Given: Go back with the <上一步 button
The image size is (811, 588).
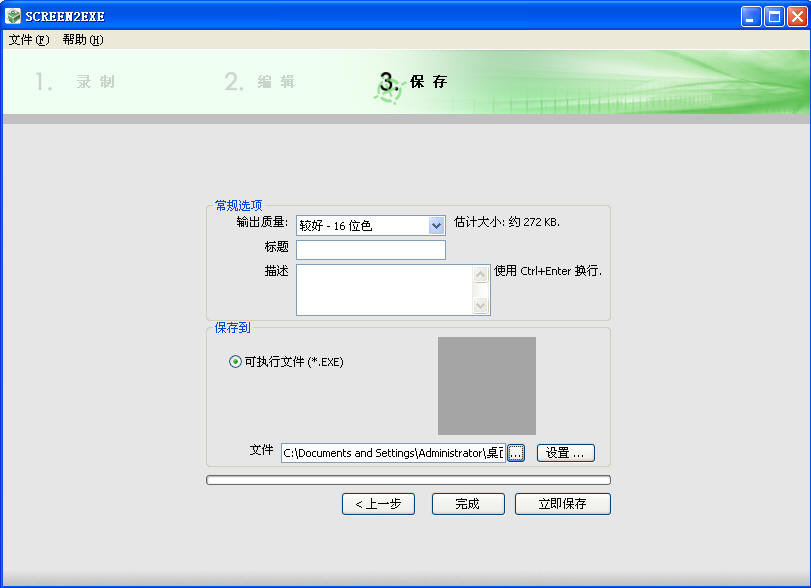Looking at the screenshot, I should 379,504.
